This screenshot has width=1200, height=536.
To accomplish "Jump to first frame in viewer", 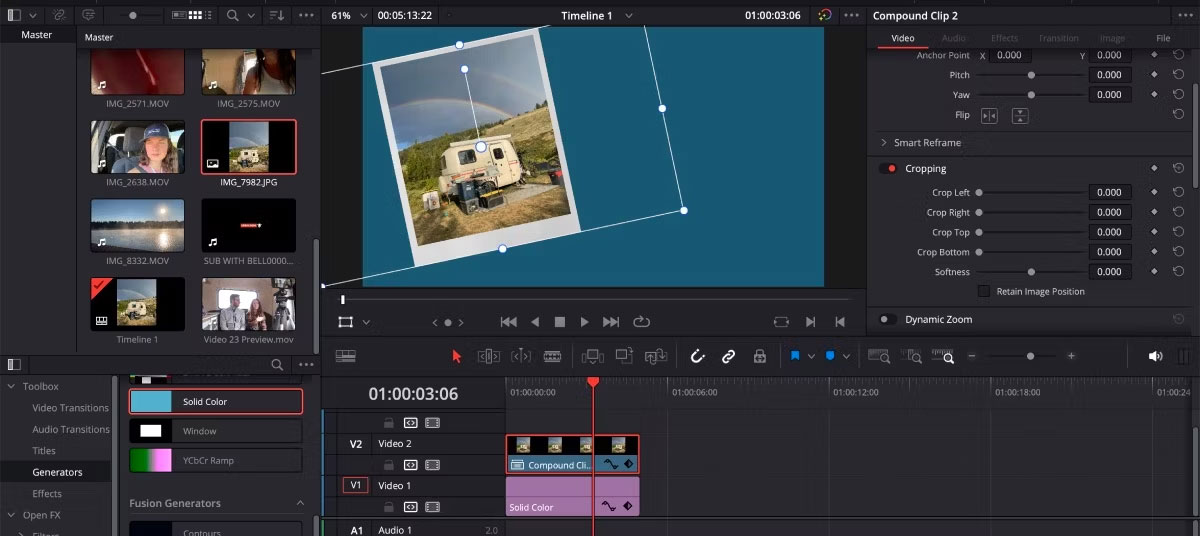I will (509, 322).
